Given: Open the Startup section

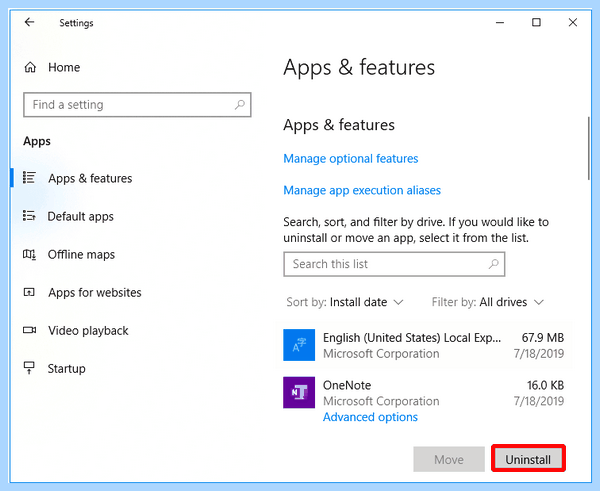Looking at the screenshot, I should click(x=67, y=369).
